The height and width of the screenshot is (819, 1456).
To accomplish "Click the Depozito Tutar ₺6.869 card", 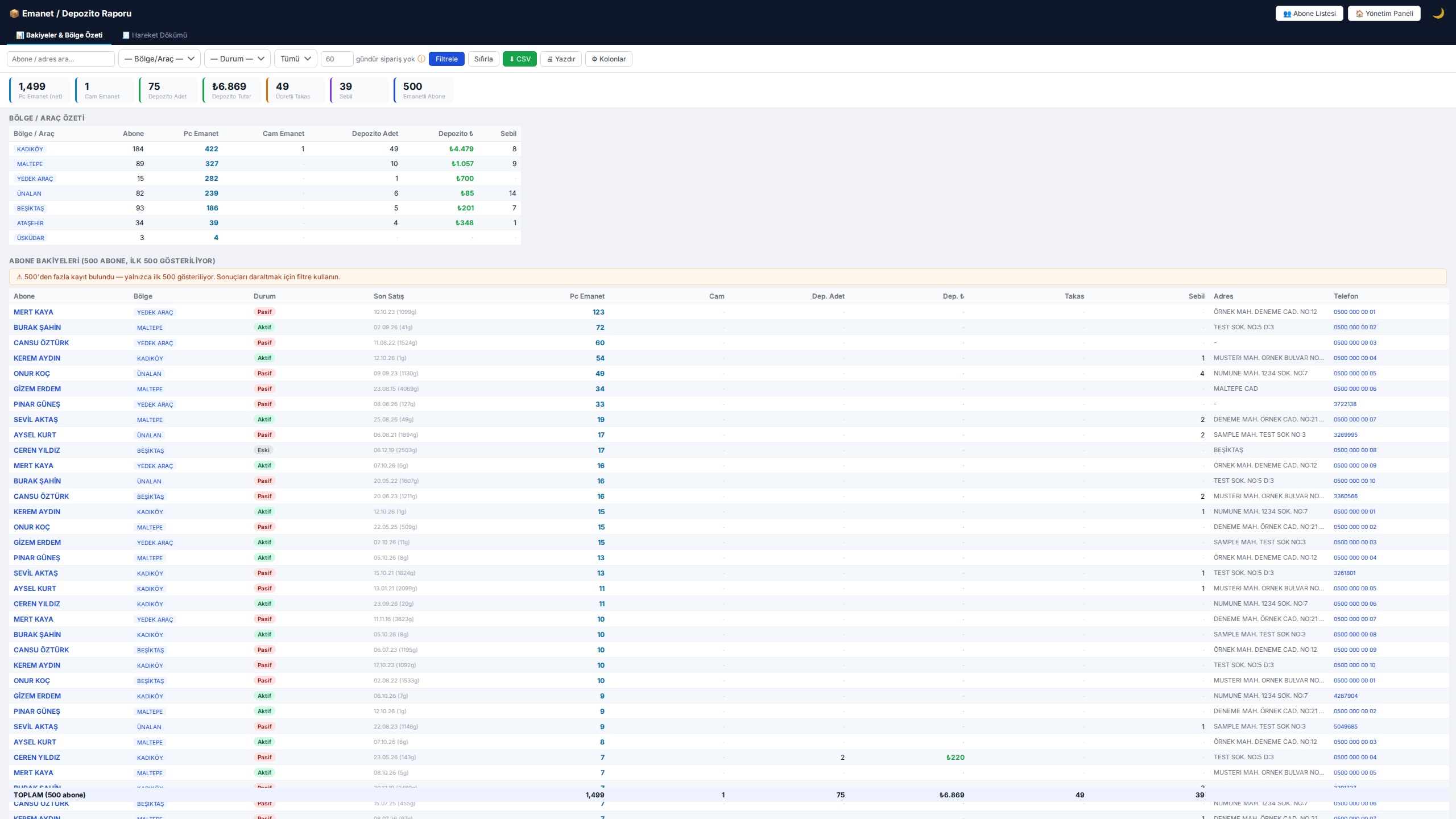I will tap(231, 90).
